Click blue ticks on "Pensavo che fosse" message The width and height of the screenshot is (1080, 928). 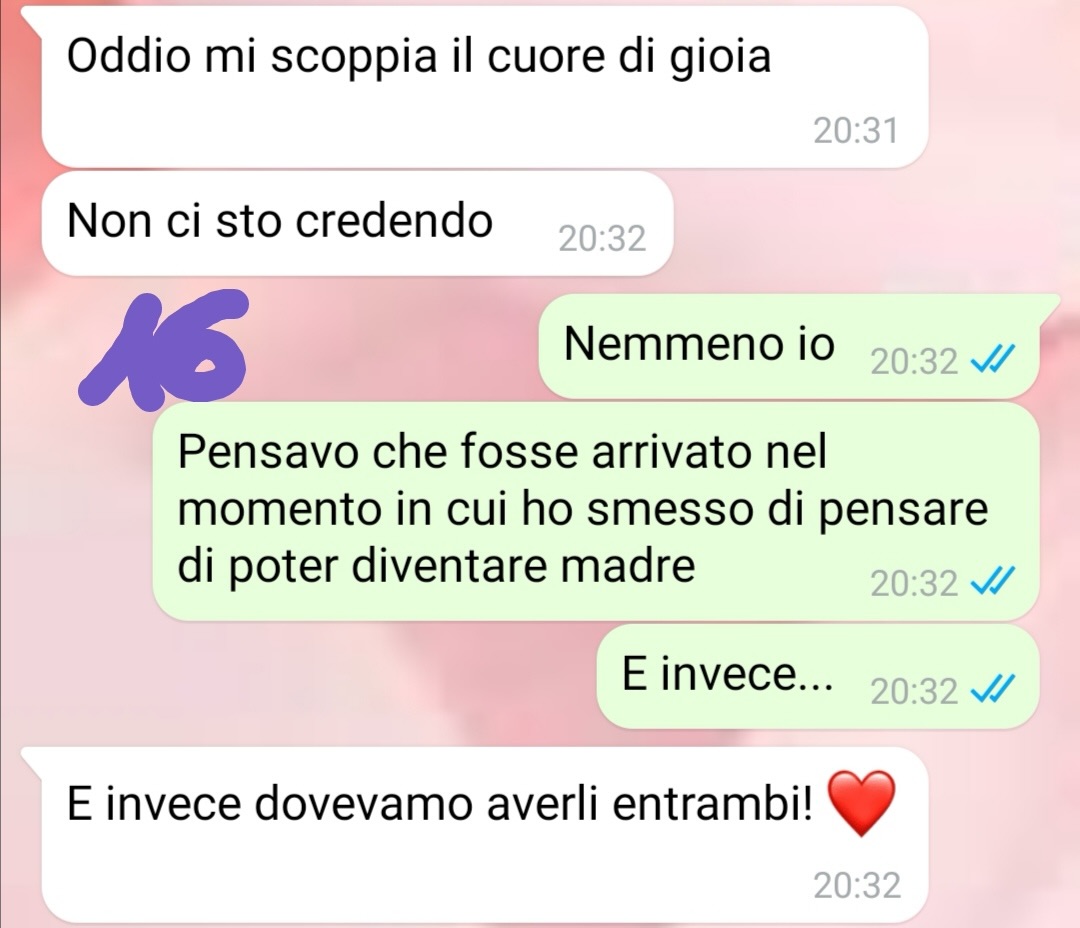click(993, 582)
